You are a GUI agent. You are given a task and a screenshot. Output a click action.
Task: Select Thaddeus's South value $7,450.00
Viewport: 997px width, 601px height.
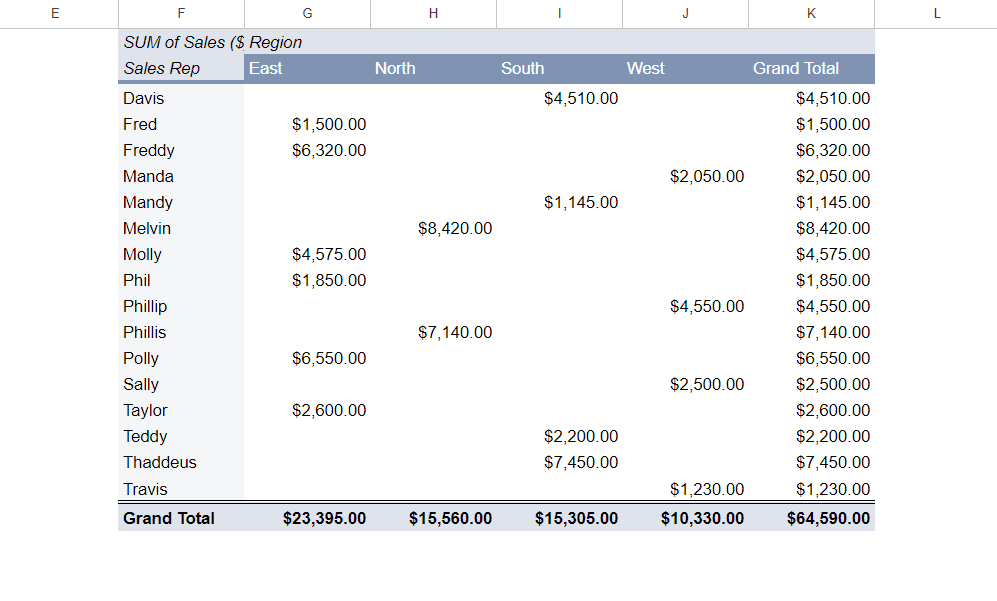[x=559, y=462]
